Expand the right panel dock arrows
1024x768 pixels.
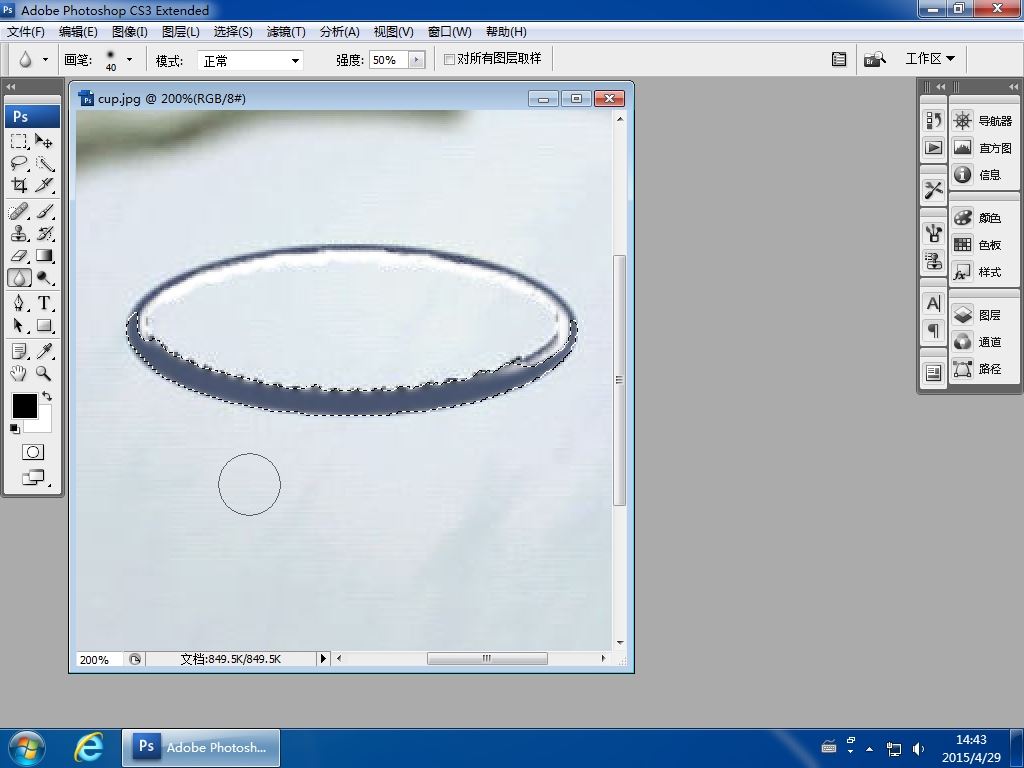click(x=1013, y=86)
